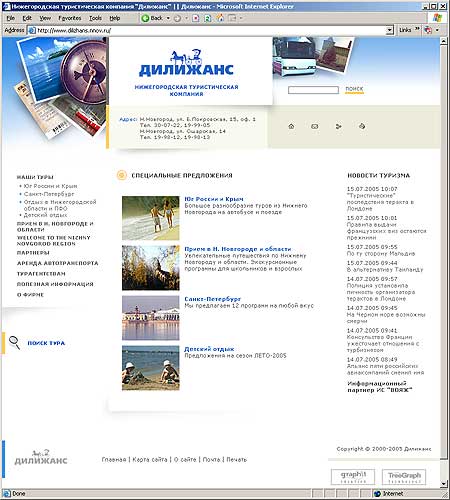Click the envelope mail icon
The width and height of the screenshot is (450, 500).
click(314, 126)
